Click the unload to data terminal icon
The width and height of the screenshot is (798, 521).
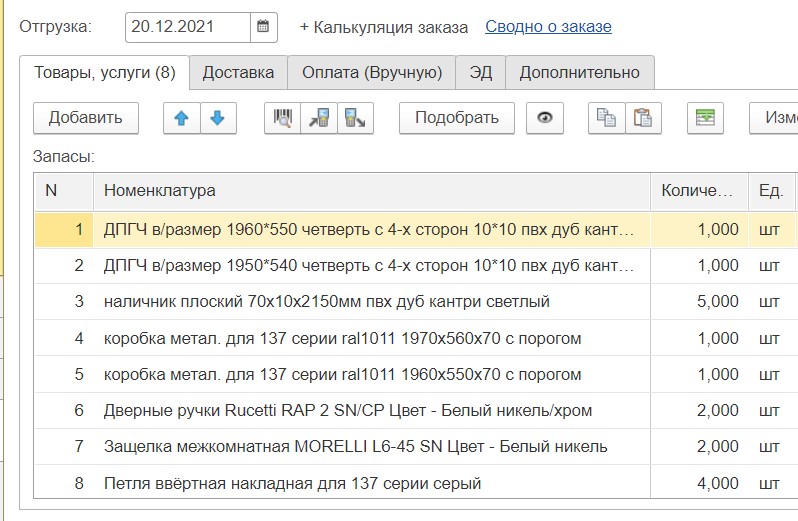coord(354,118)
